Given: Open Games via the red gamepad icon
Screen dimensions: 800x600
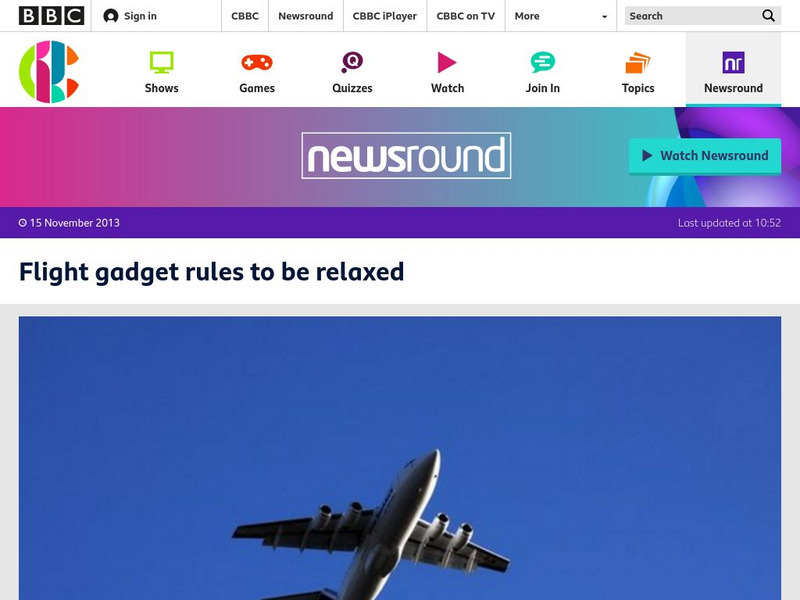Looking at the screenshot, I should pyautogui.click(x=257, y=63).
